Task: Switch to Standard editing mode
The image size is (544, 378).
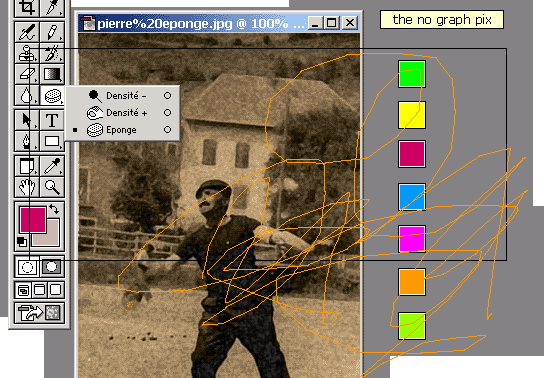Action: coord(27,267)
